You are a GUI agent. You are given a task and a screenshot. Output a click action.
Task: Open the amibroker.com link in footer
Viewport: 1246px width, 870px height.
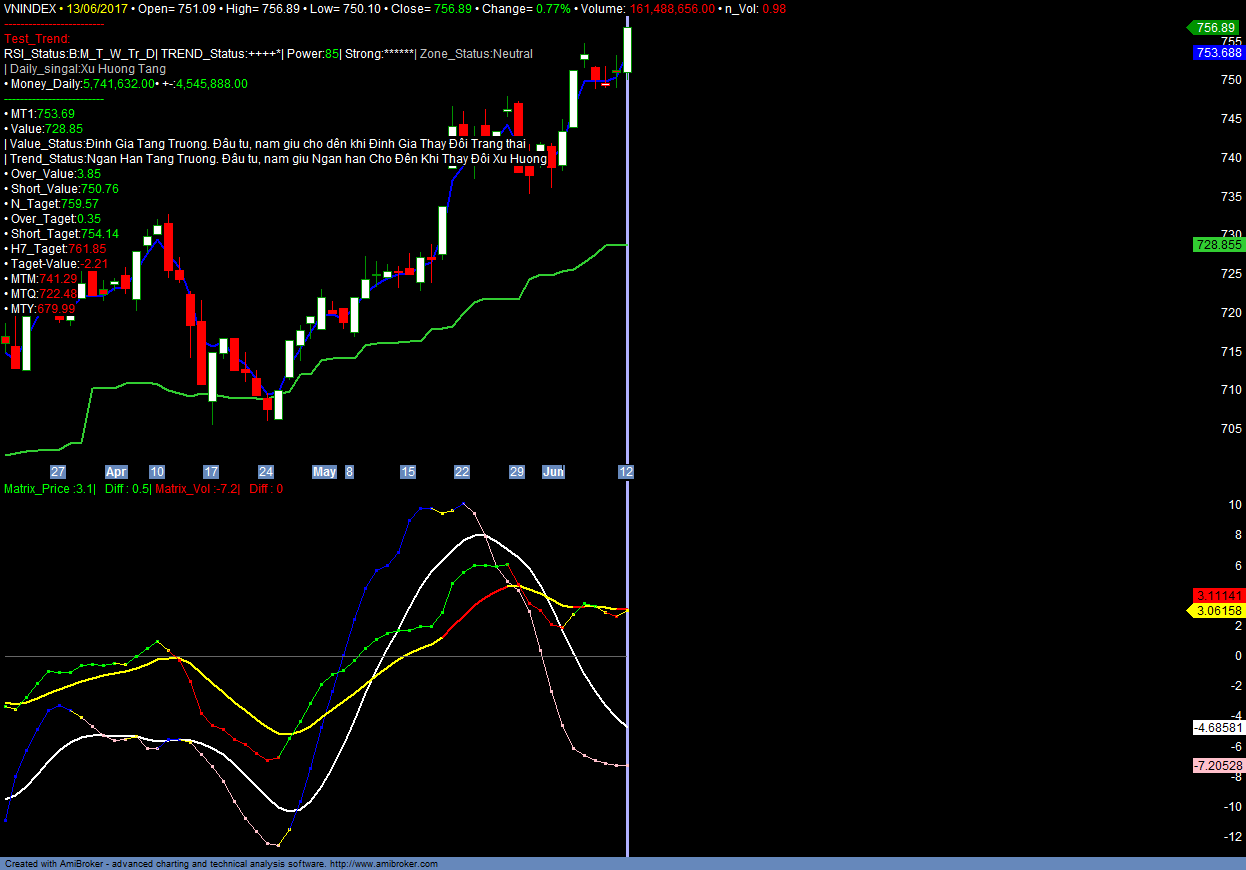pos(383,864)
